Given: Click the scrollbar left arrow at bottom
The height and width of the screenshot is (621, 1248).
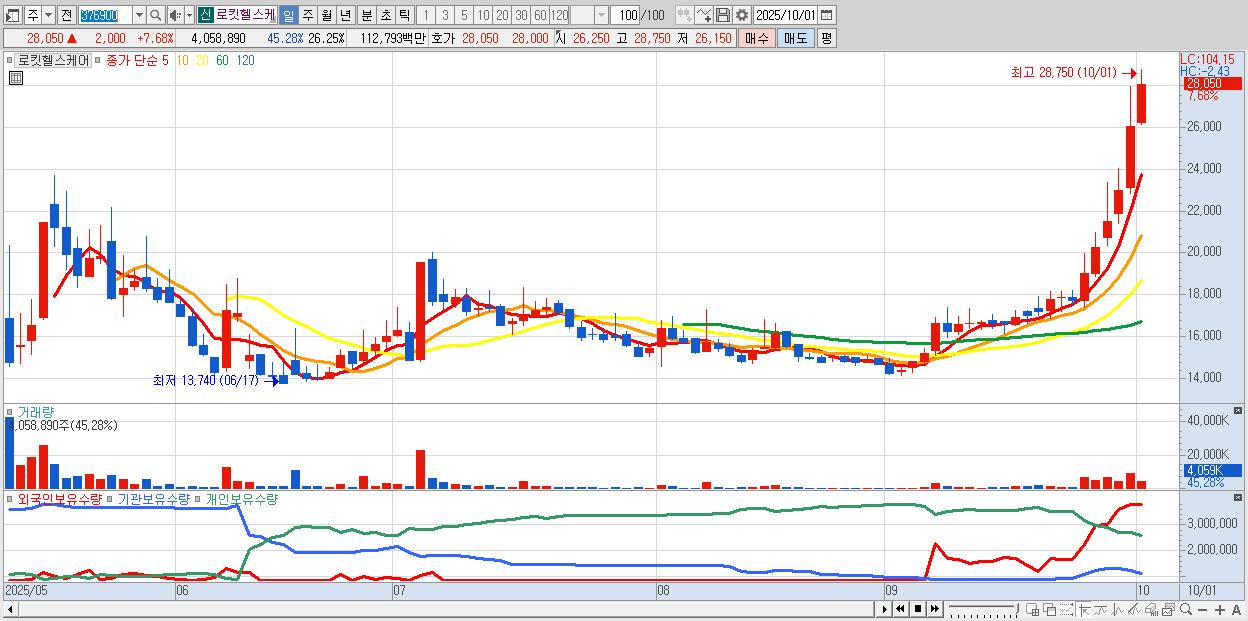Looking at the screenshot, I should 10,609.
